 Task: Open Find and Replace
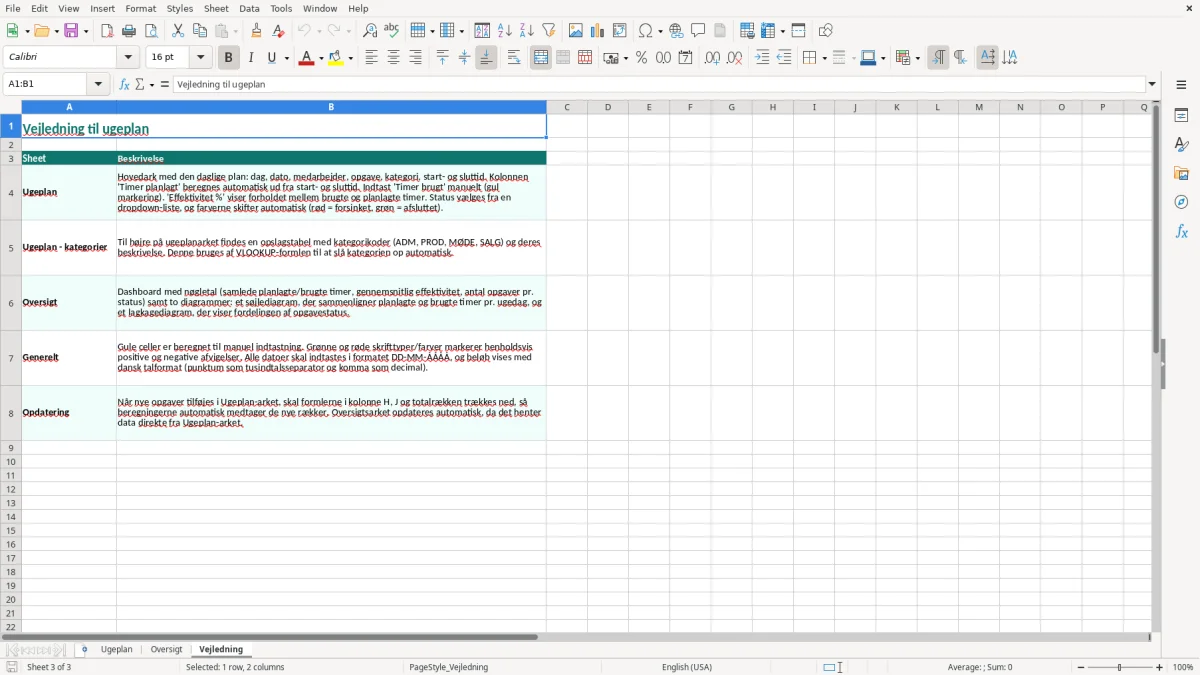tap(370, 31)
